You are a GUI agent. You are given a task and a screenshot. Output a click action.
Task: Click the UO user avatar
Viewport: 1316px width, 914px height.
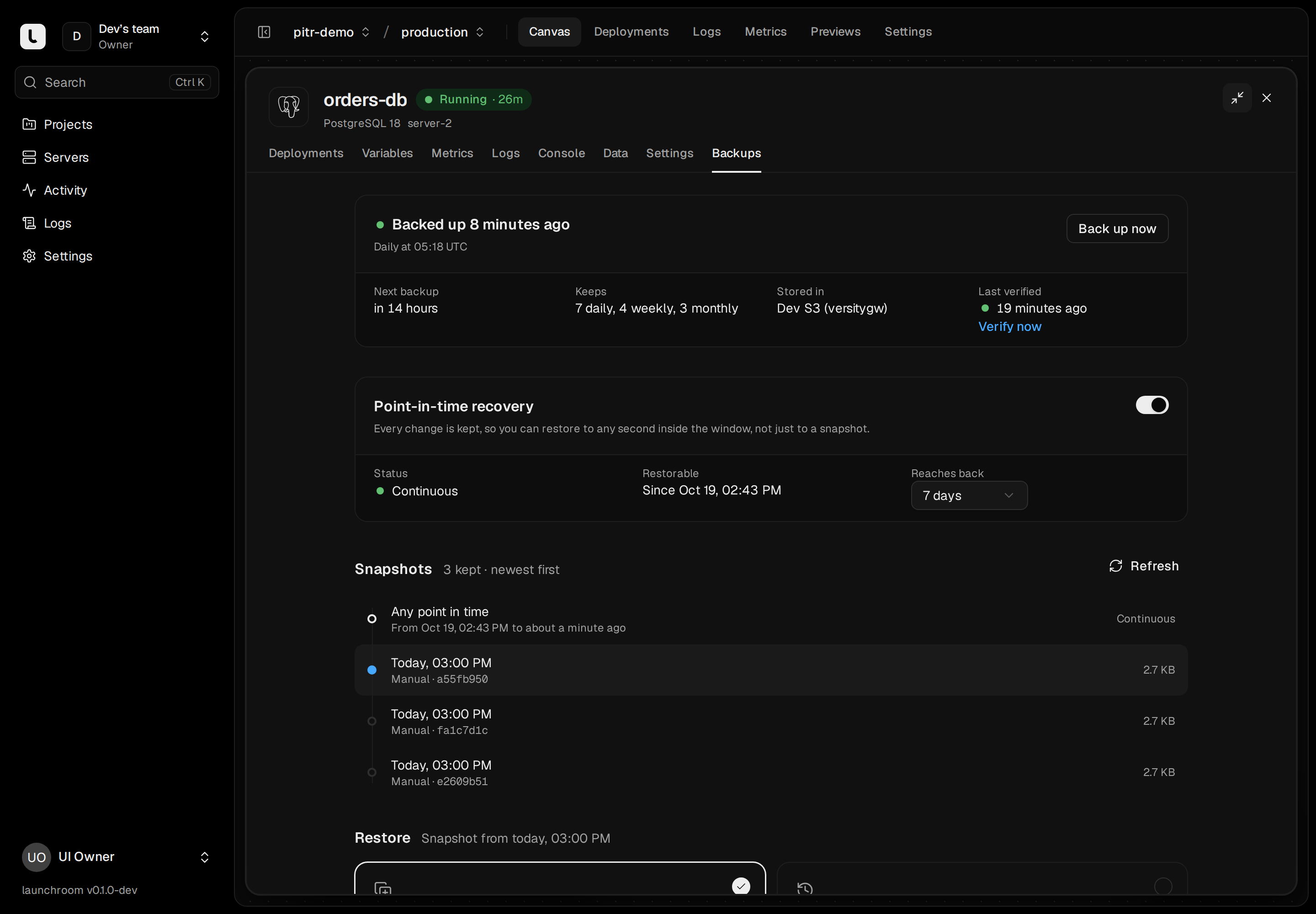pos(36,857)
